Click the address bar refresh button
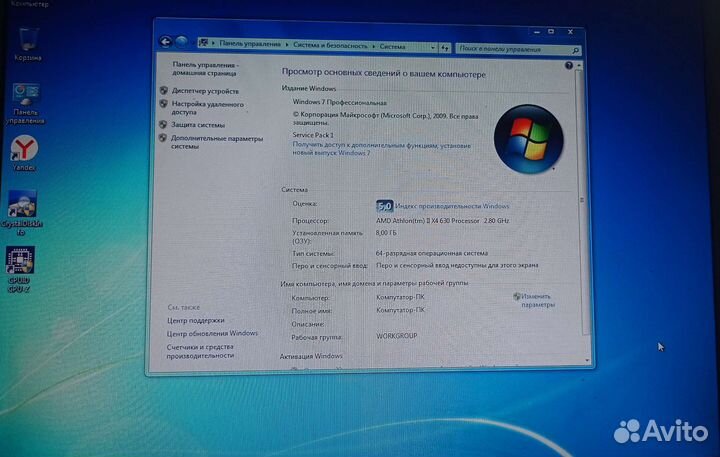This screenshot has width=720, height=457. (x=444, y=47)
